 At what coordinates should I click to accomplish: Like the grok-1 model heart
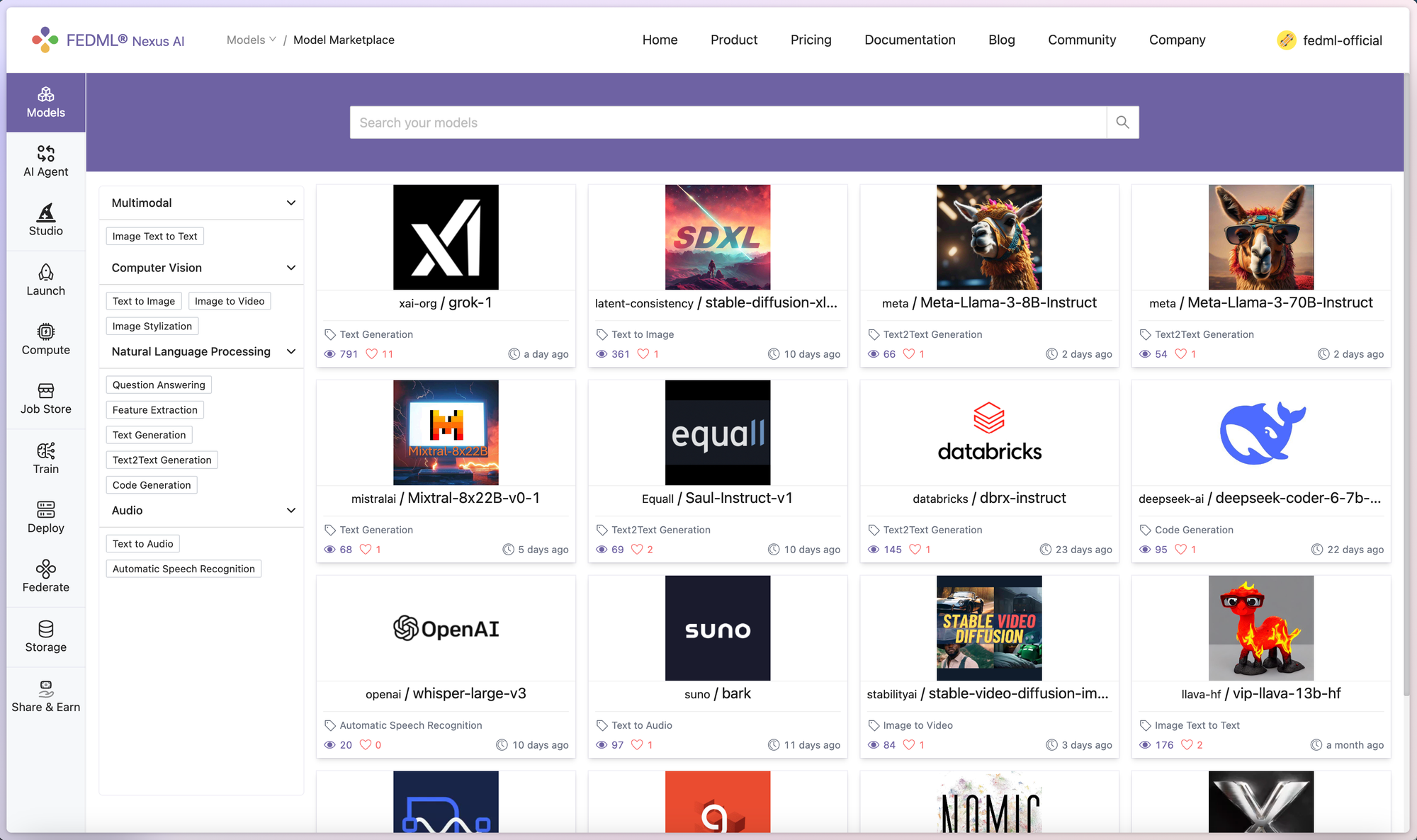(x=371, y=354)
